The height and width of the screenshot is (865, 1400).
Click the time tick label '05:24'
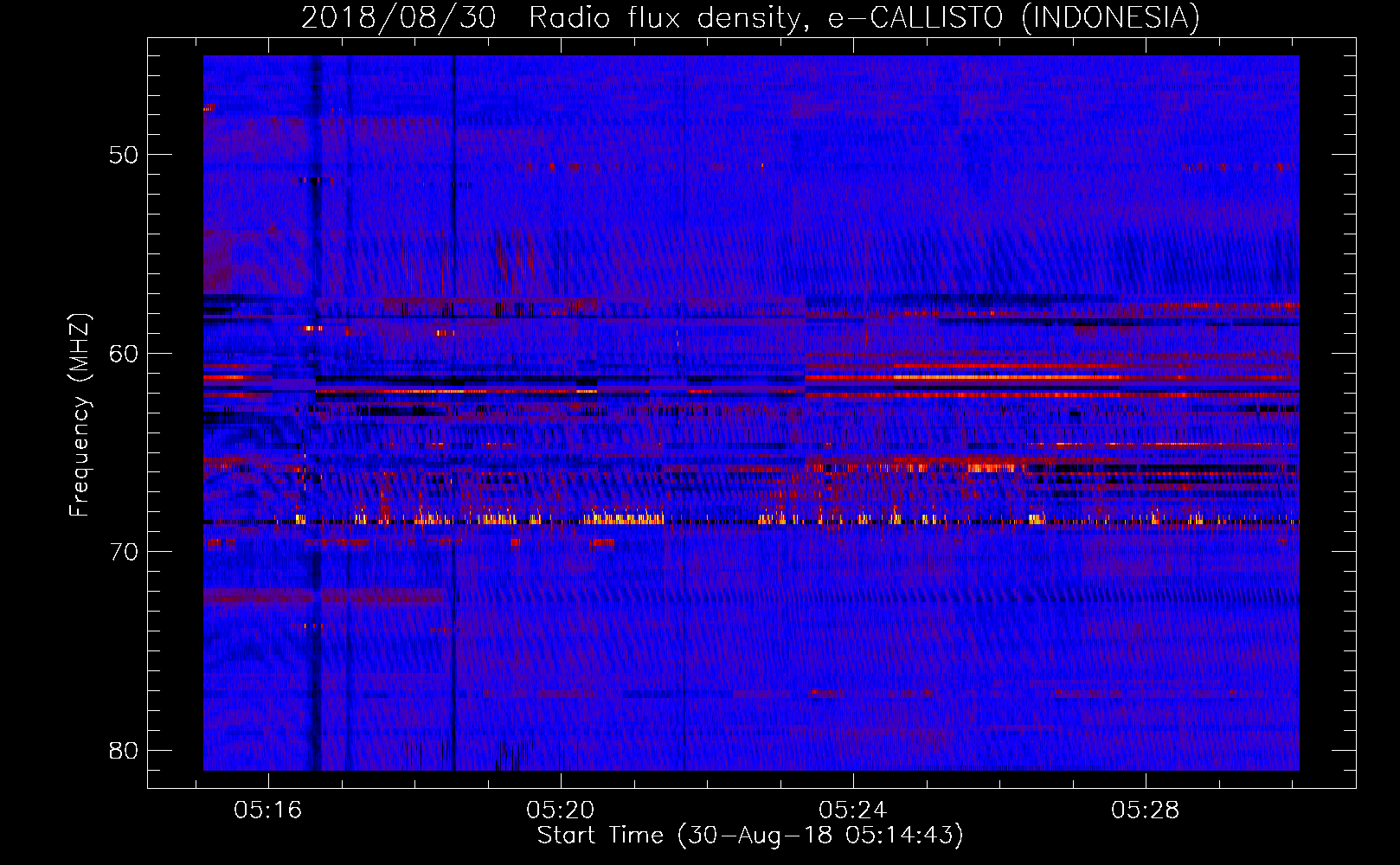pos(853,810)
